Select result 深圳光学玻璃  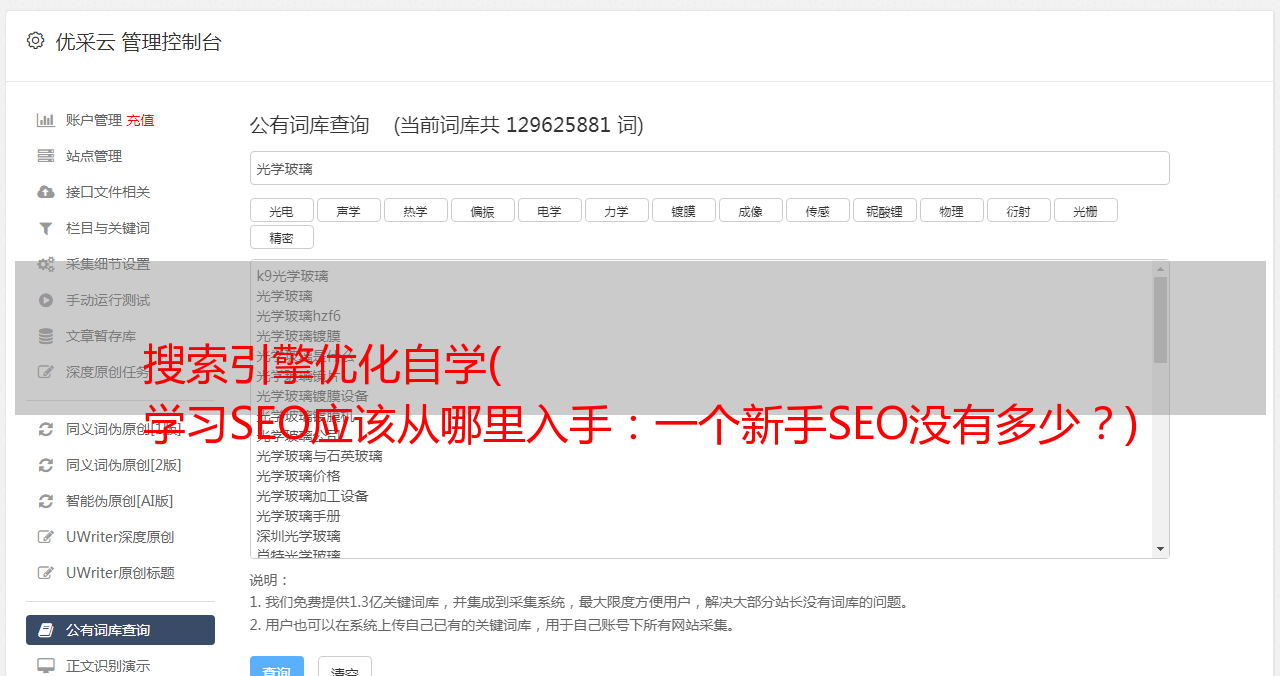pyautogui.click(x=298, y=536)
